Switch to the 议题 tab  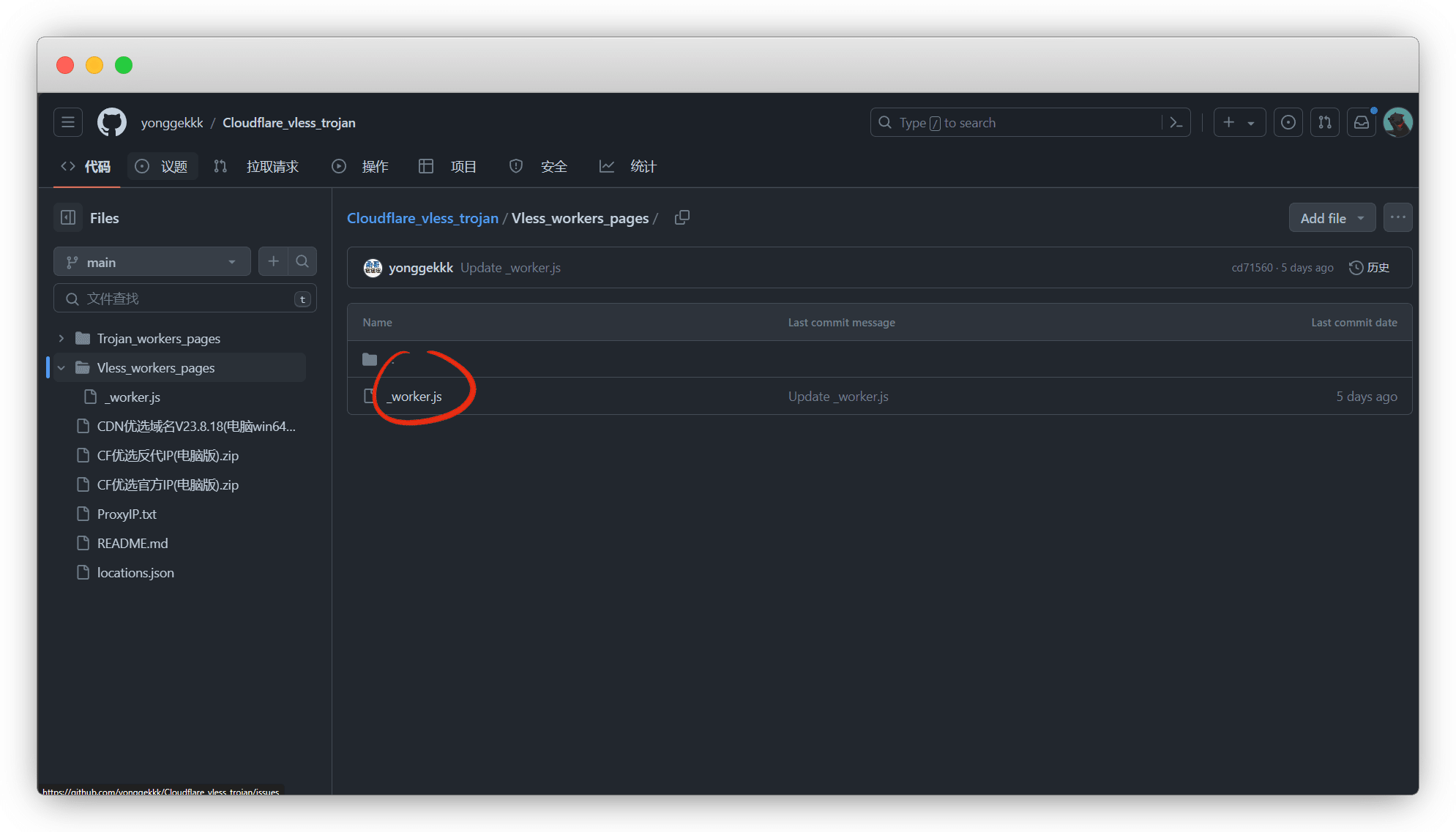(x=163, y=166)
